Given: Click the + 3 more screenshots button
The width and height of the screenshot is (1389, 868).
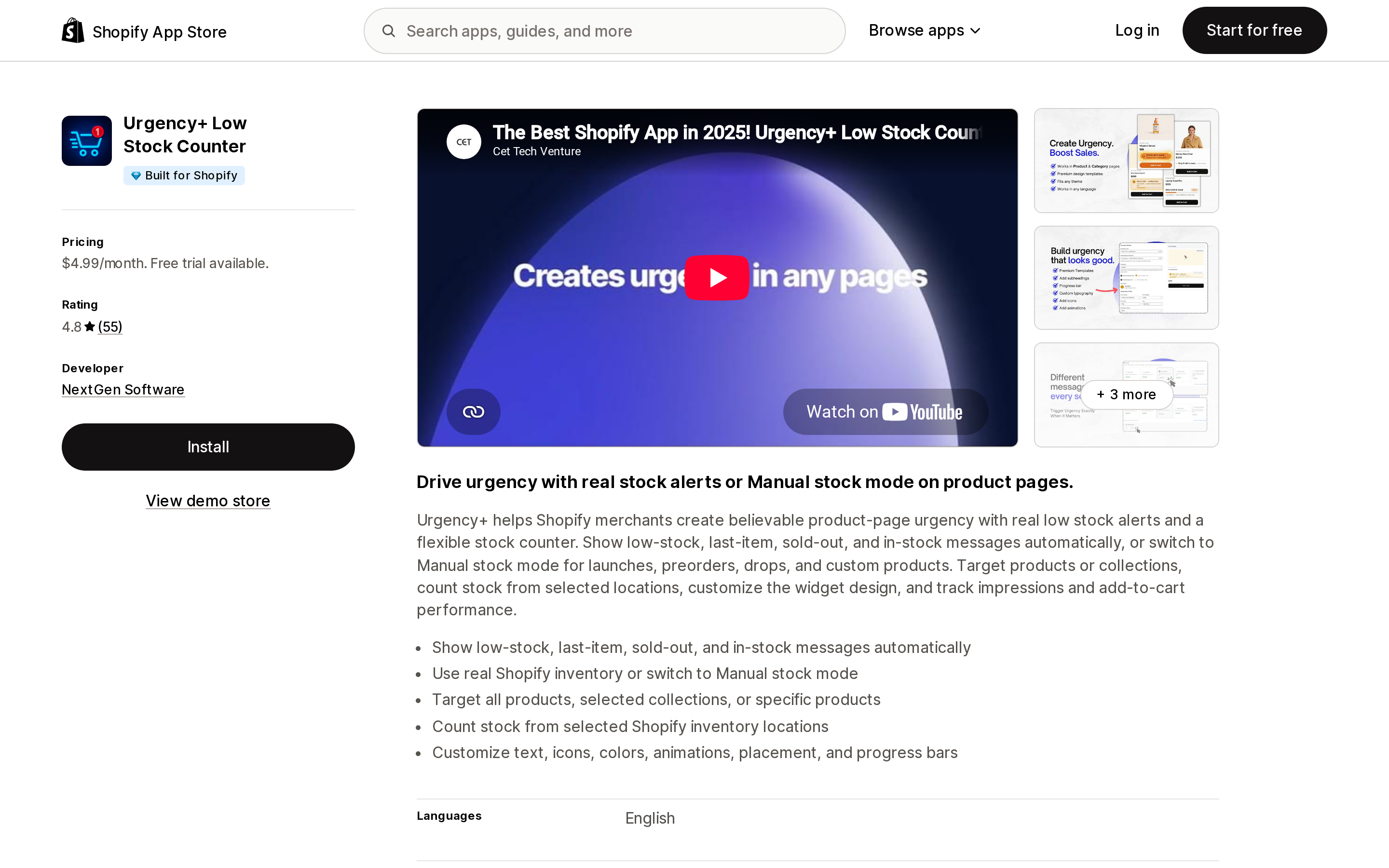Looking at the screenshot, I should 1127,394.
